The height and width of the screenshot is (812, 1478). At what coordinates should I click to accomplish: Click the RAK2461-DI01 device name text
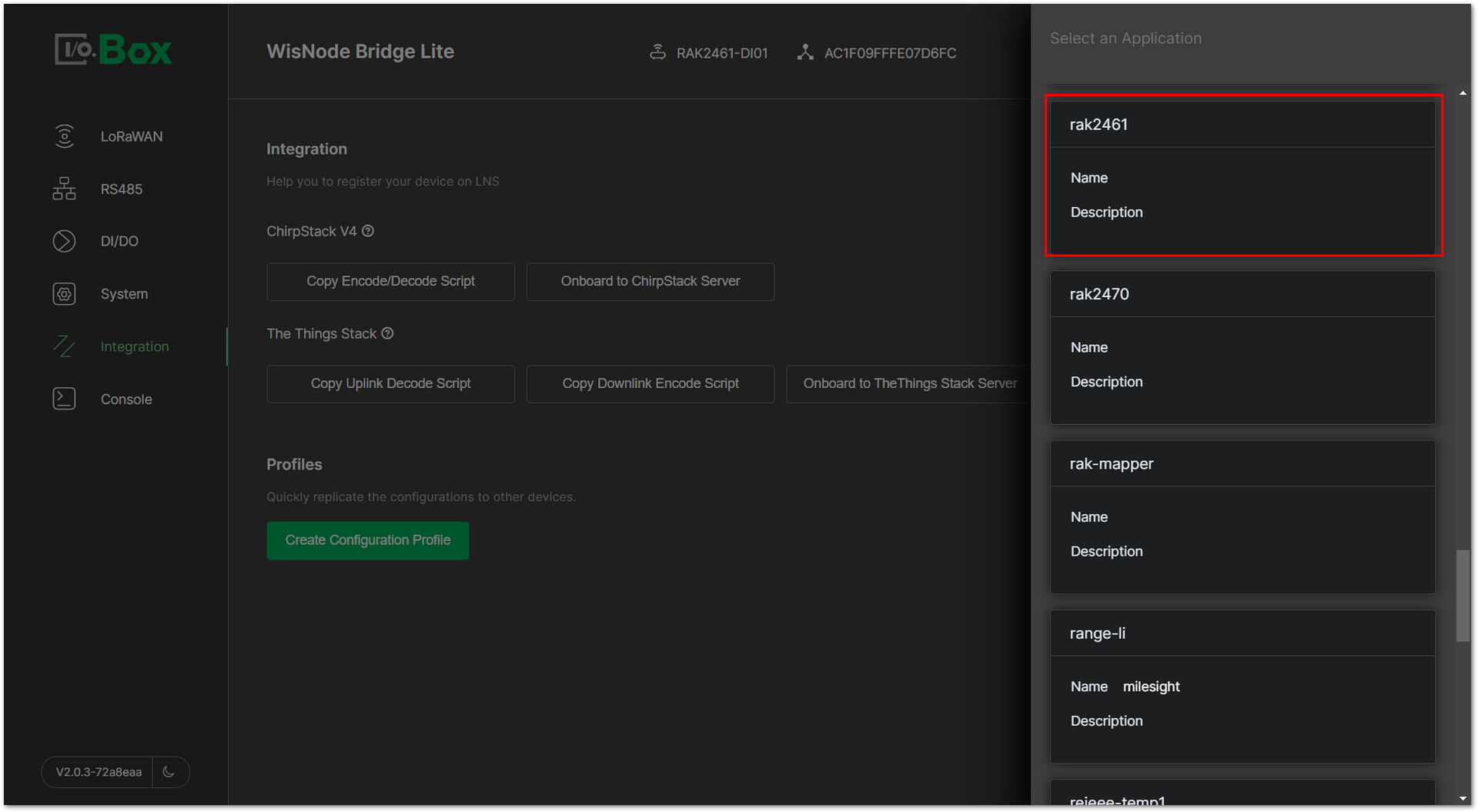[x=722, y=53]
